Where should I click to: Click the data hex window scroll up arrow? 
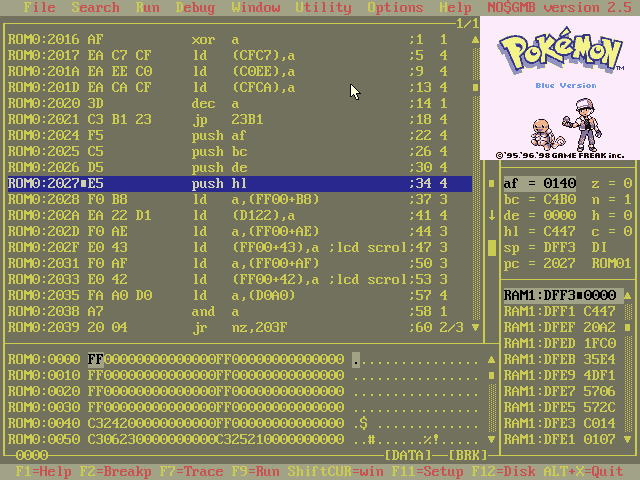pyautogui.click(x=491, y=360)
